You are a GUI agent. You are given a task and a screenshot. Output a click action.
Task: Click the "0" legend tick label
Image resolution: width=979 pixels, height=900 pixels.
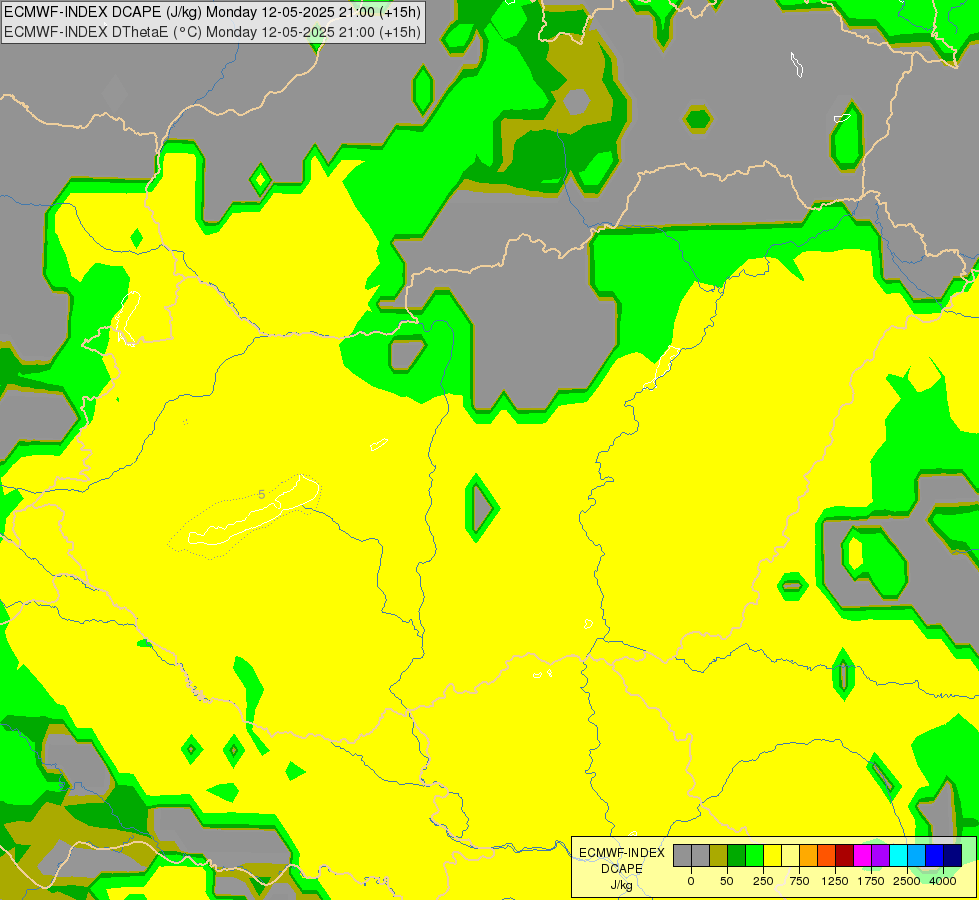(691, 881)
